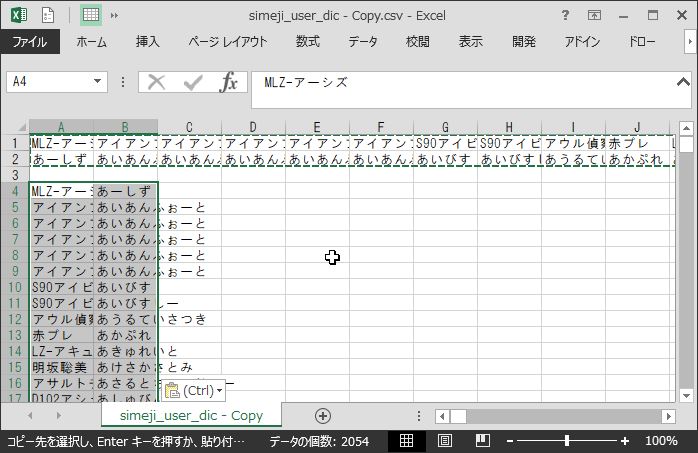Click the Enter checkmark in formula bar
The image size is (698, 453).
pos(193,82)
